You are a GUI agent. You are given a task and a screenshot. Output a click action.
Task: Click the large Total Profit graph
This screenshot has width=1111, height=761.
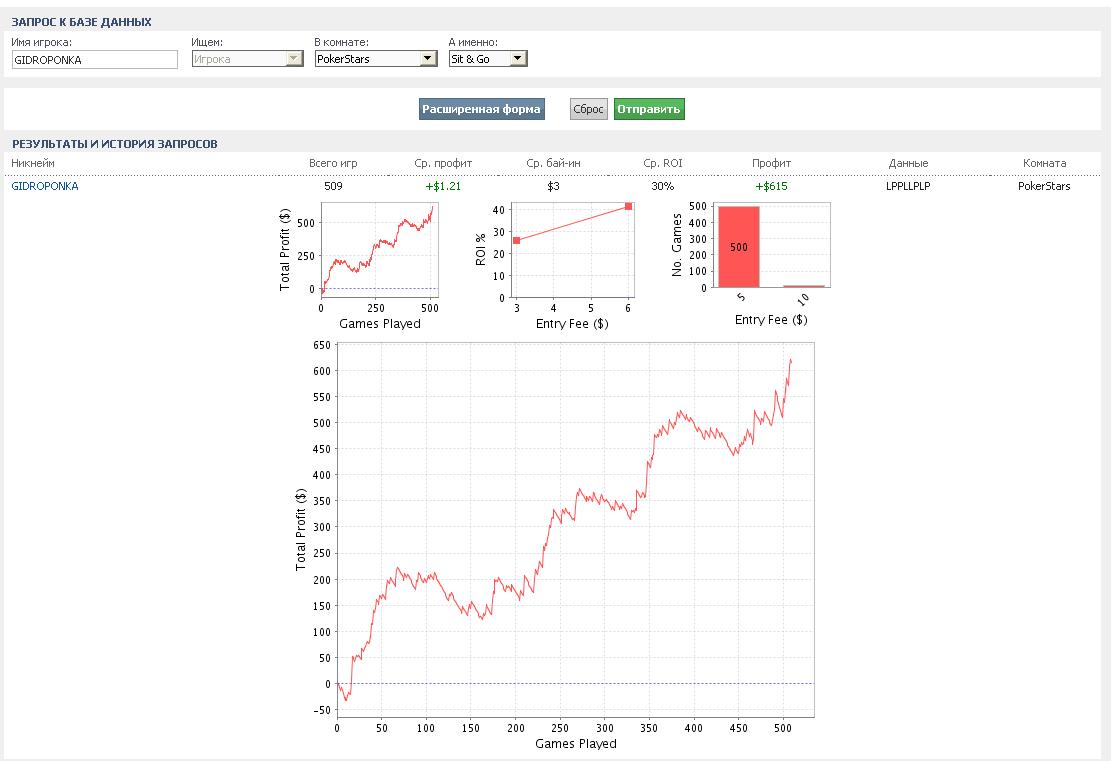coord(575,530)
